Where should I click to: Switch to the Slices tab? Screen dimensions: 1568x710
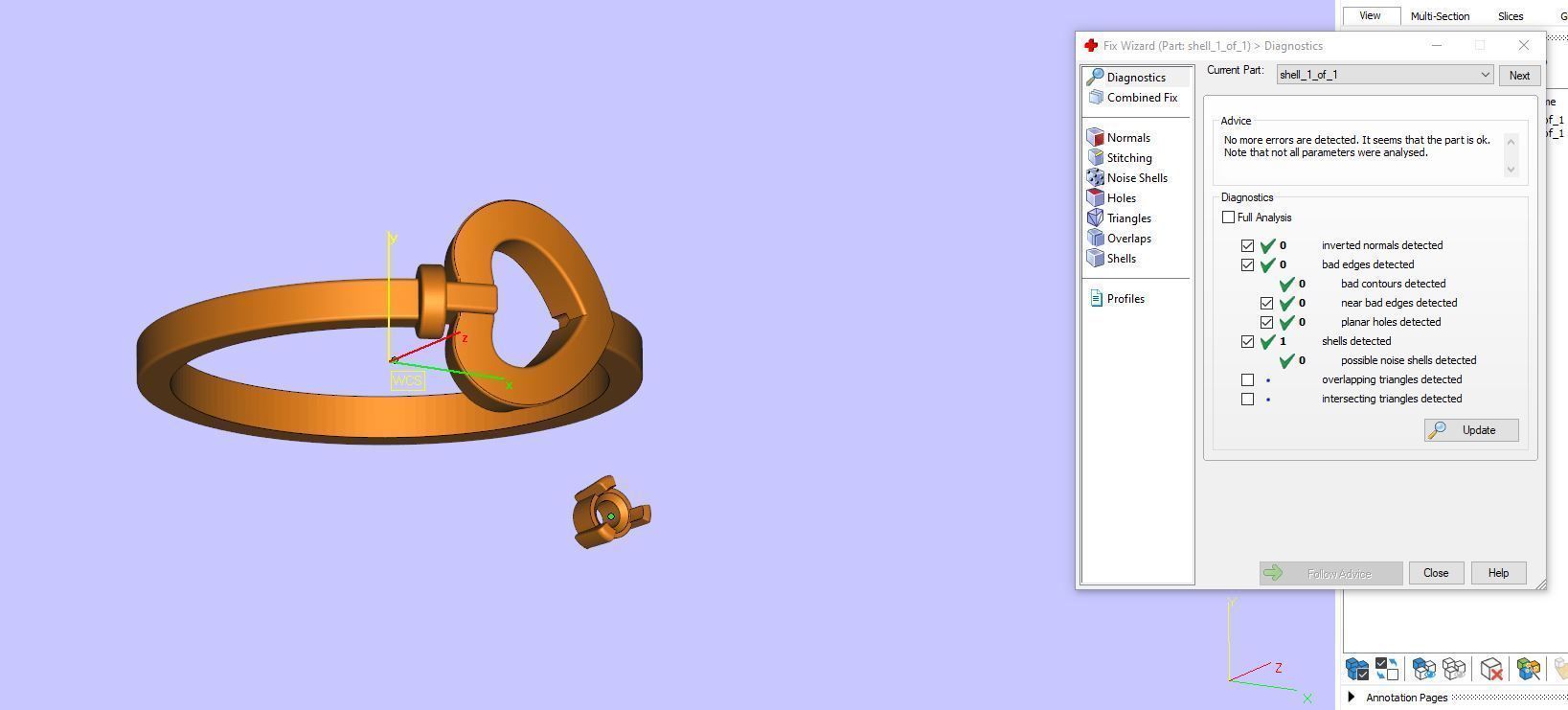tap(1511, 16)
